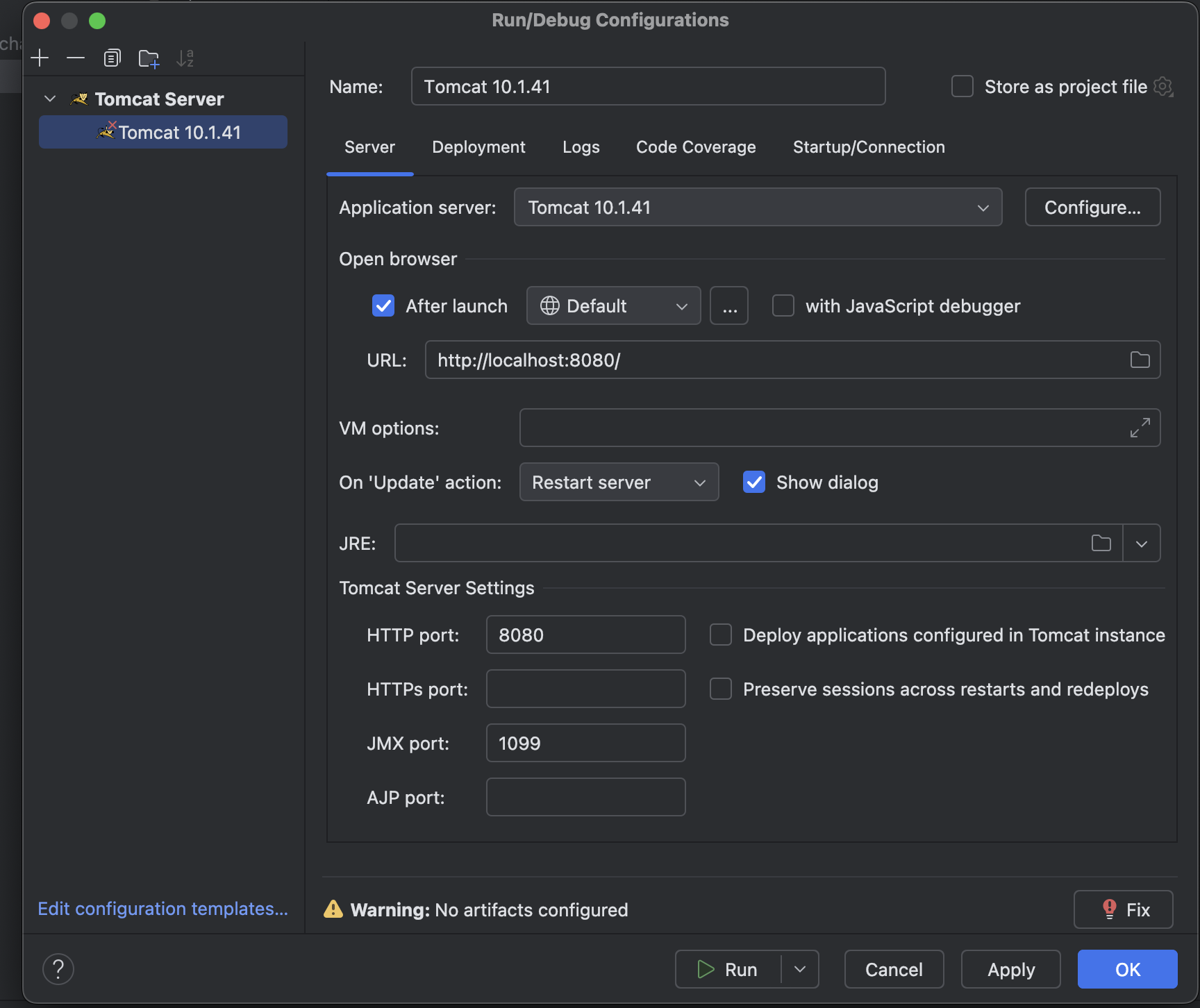Remove the selected configuration with the minus icon

pyautogui.click(x=76, y=58)
